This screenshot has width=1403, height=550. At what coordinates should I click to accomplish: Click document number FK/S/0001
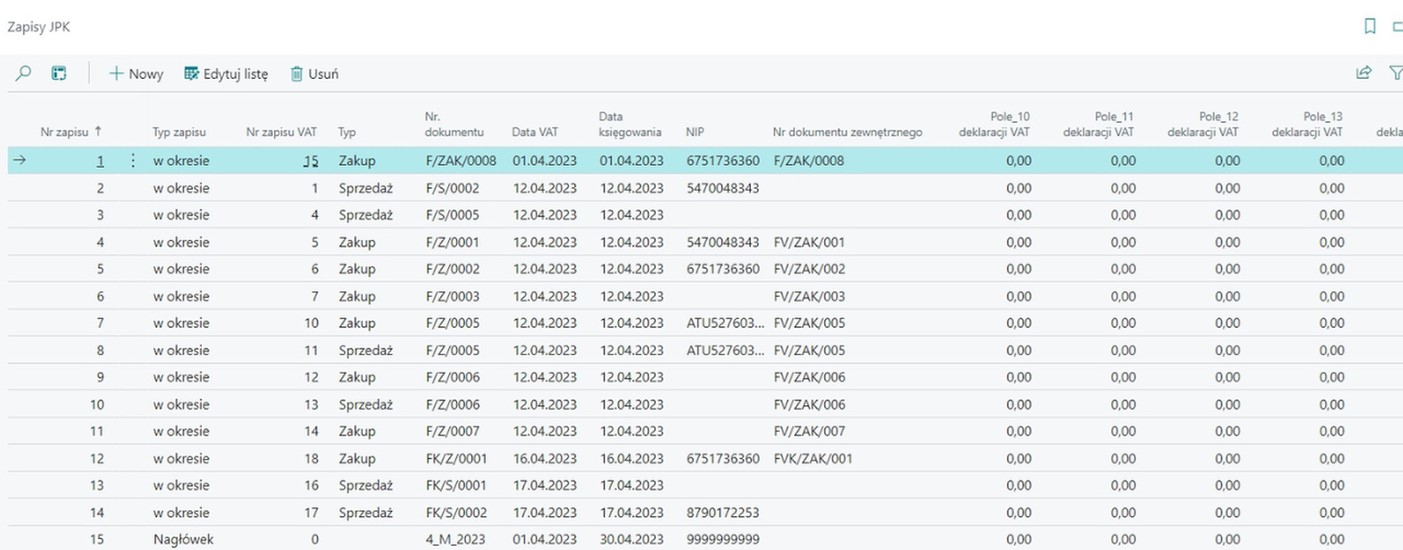pos(456,485)
